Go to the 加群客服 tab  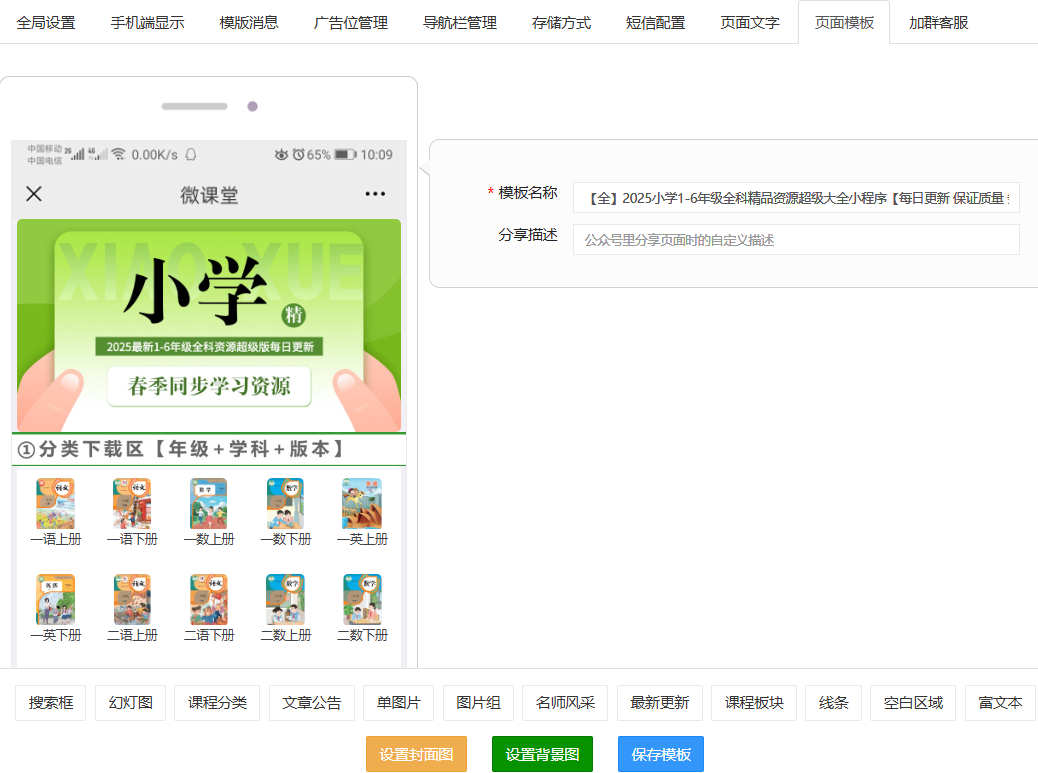click(938, 22)
